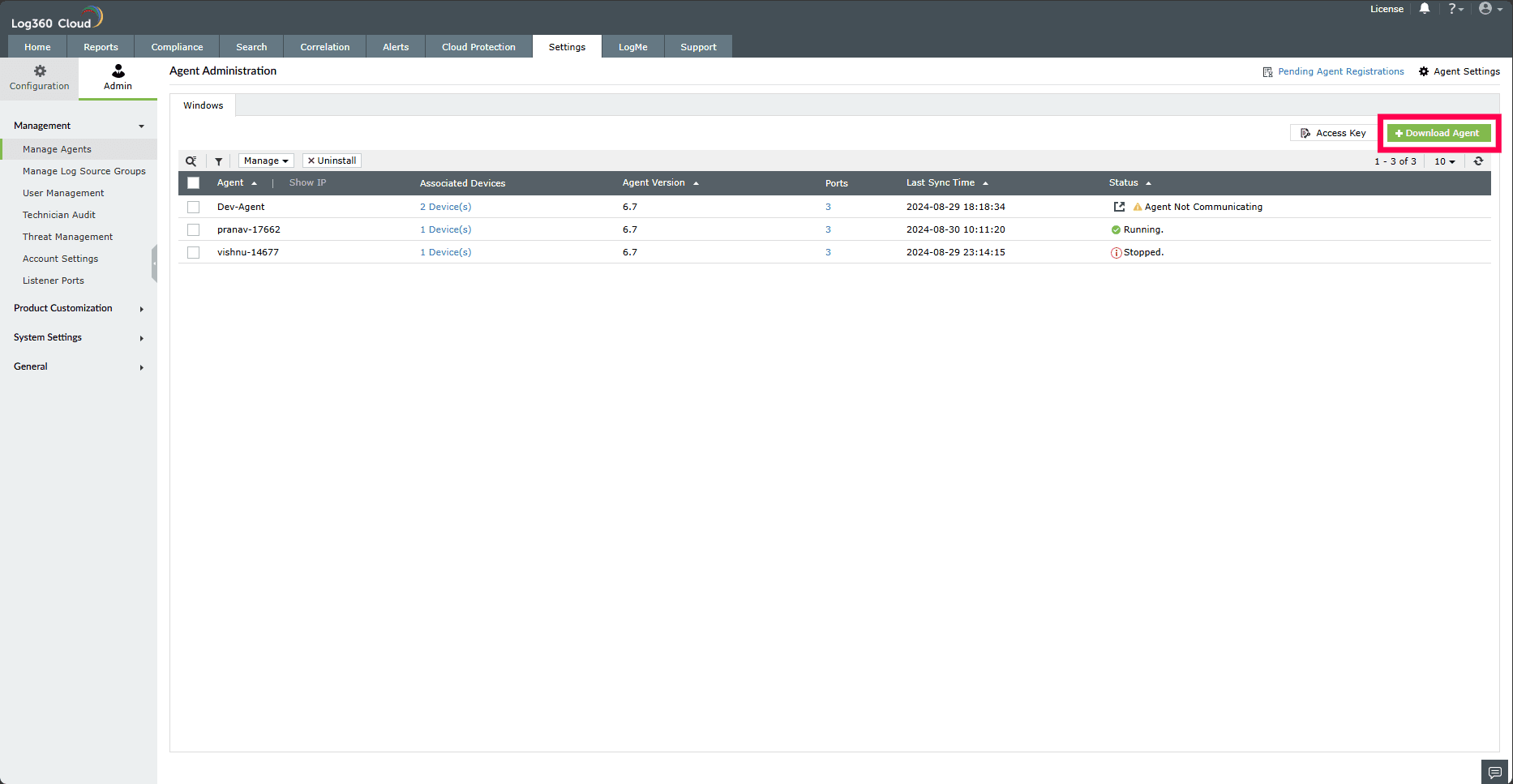Sort by Agent column arrow
The image size is (1513, 784).
(x=254, y=183)
